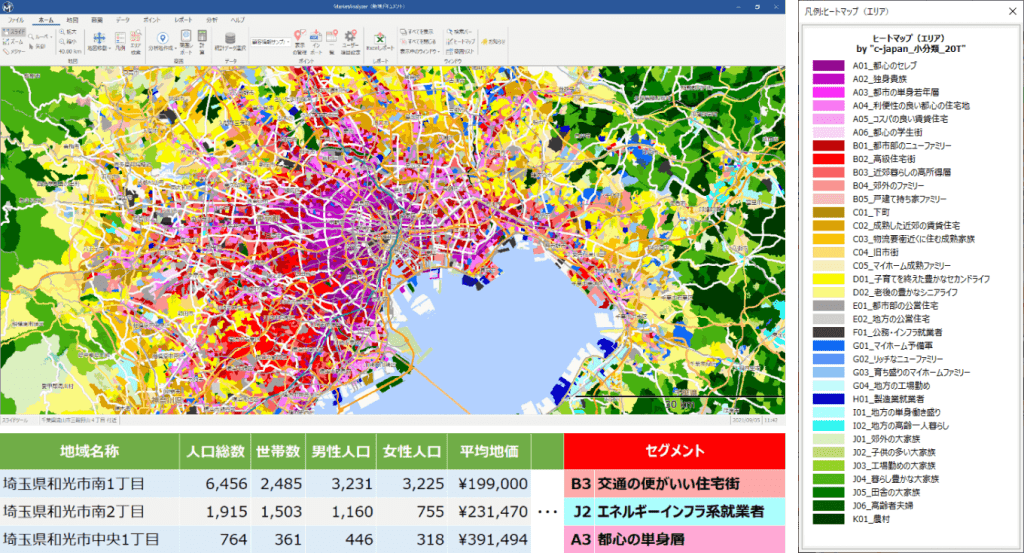The width and height of the screenshot is (1024, 553).
Task: Click the A01_都心のセレブ color swatch
Action: point(828,65)
